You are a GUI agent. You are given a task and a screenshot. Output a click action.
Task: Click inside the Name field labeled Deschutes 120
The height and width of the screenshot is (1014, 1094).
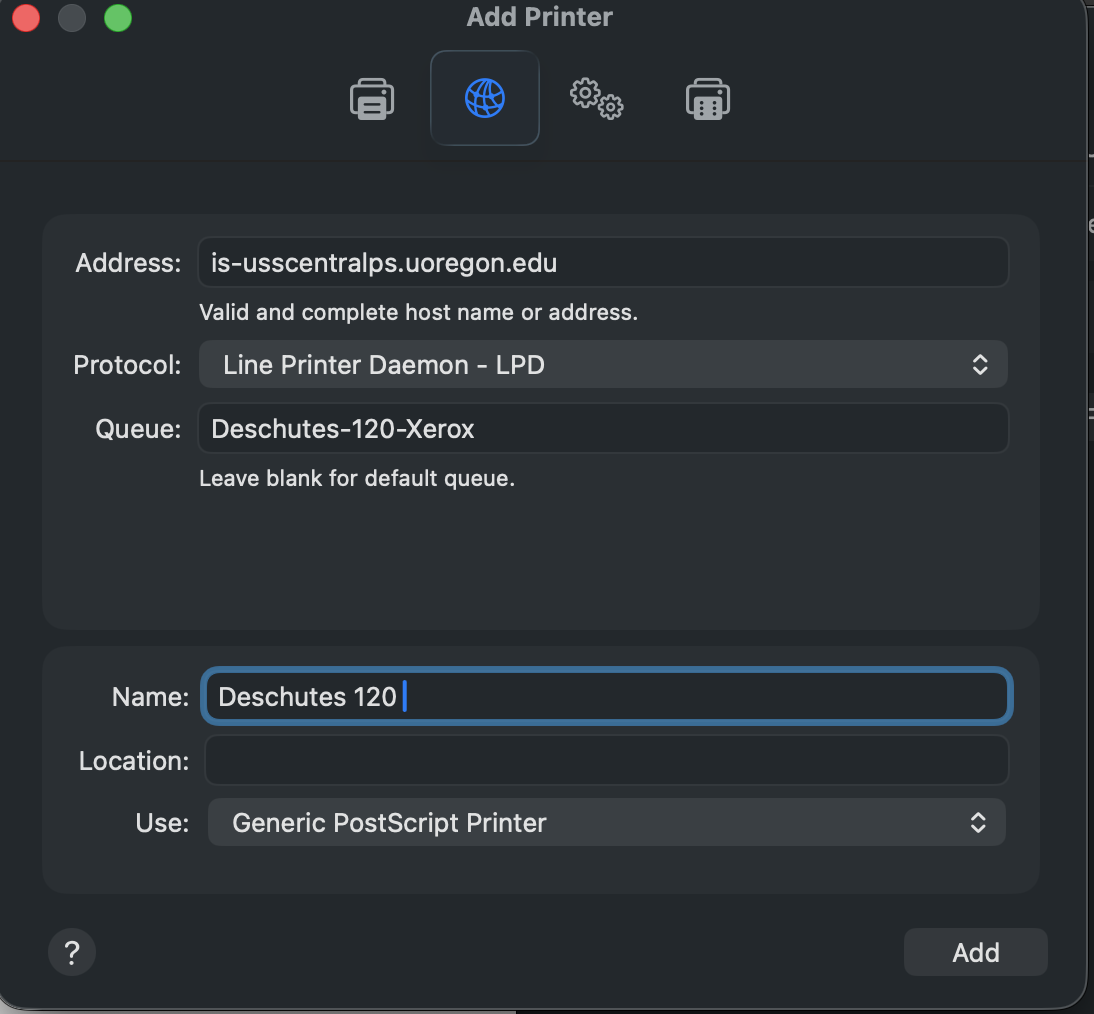pyautogui.click(x=606, y=696)
